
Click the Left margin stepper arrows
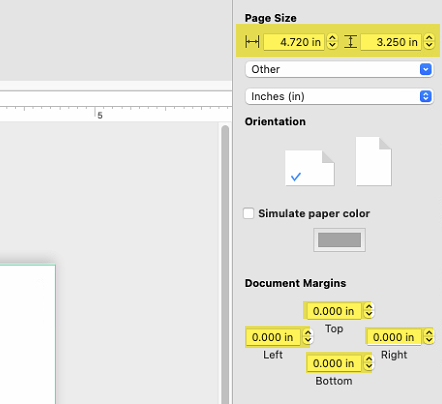click(308, 337)
